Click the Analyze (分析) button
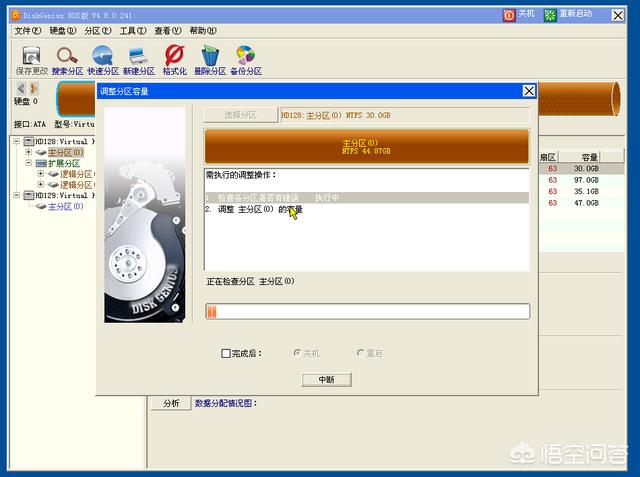The image size is (640, 477). tap(171, 403)
